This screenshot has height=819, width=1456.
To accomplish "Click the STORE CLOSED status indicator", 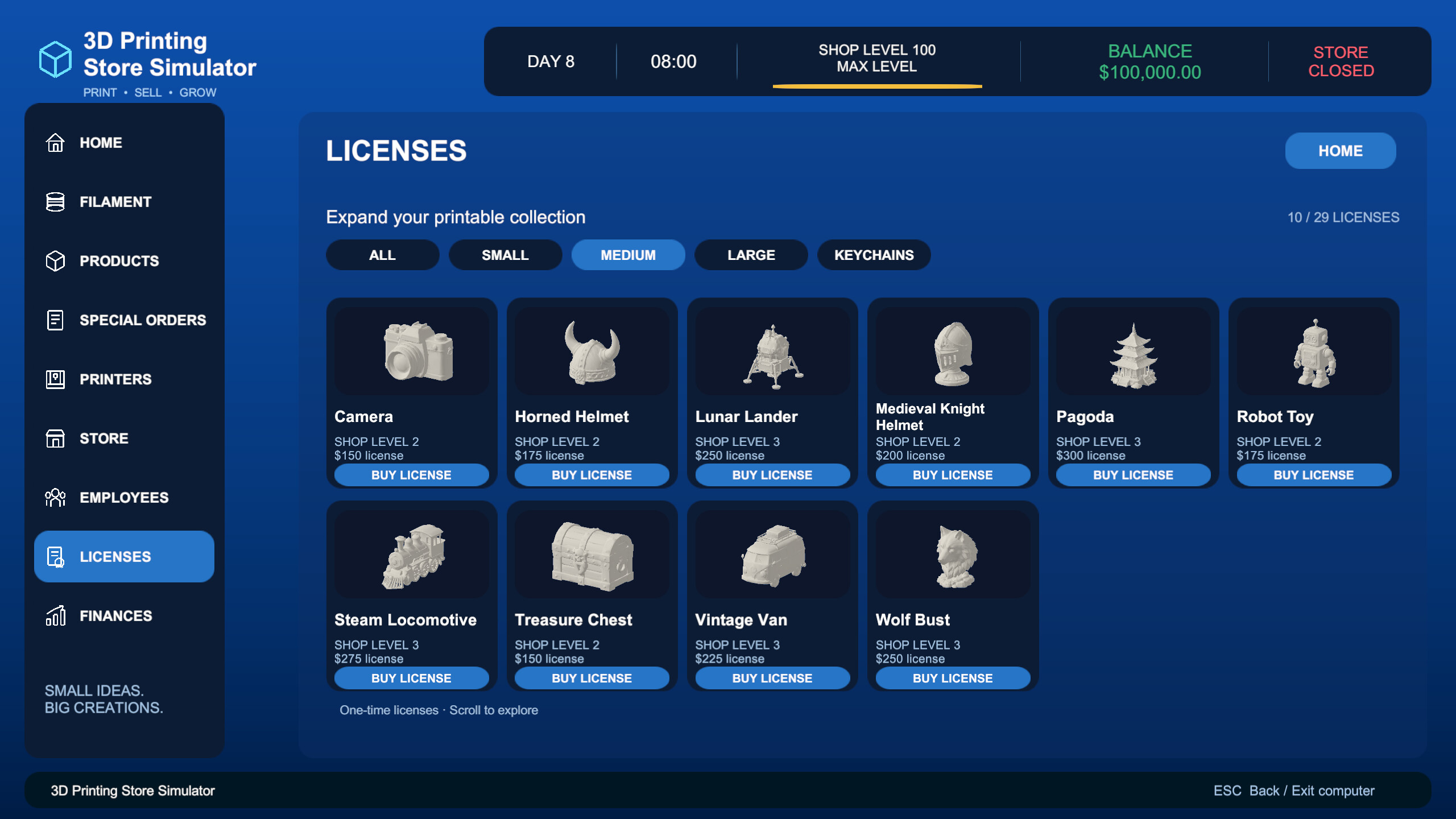I will [x=1341, y=61].
